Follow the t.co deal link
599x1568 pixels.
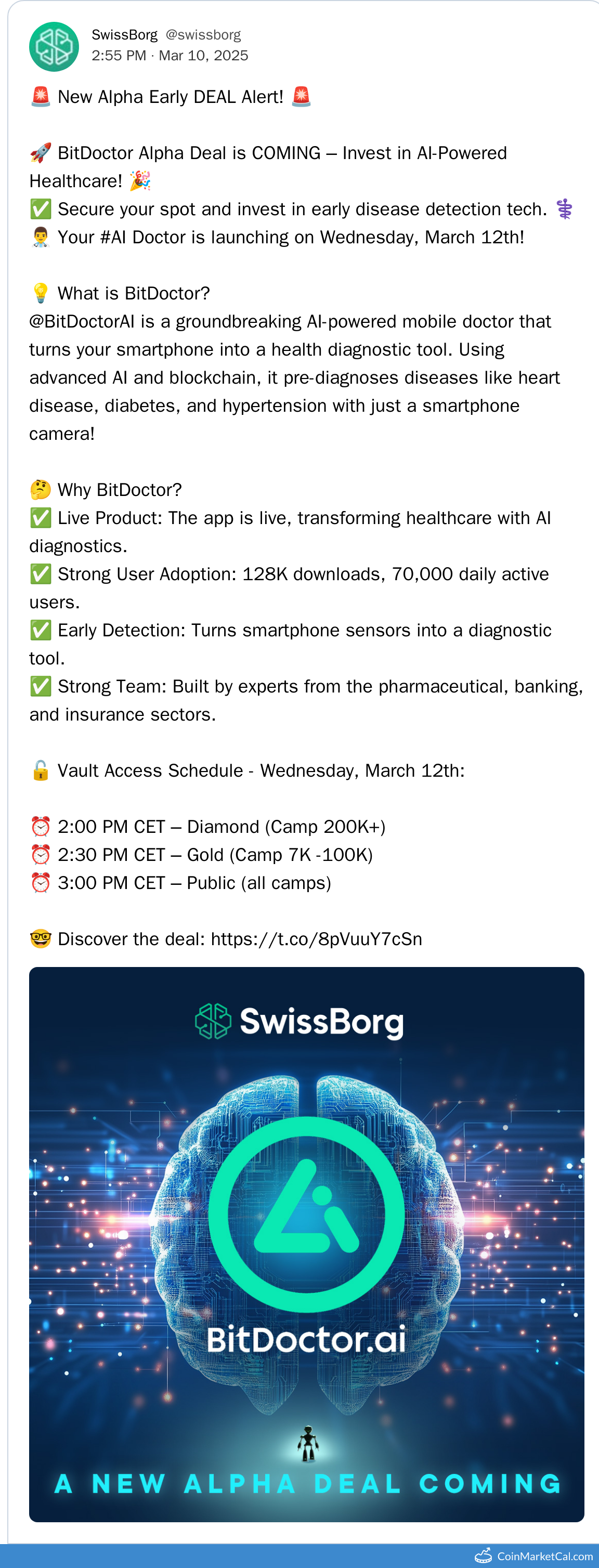(x=316, y=939)
